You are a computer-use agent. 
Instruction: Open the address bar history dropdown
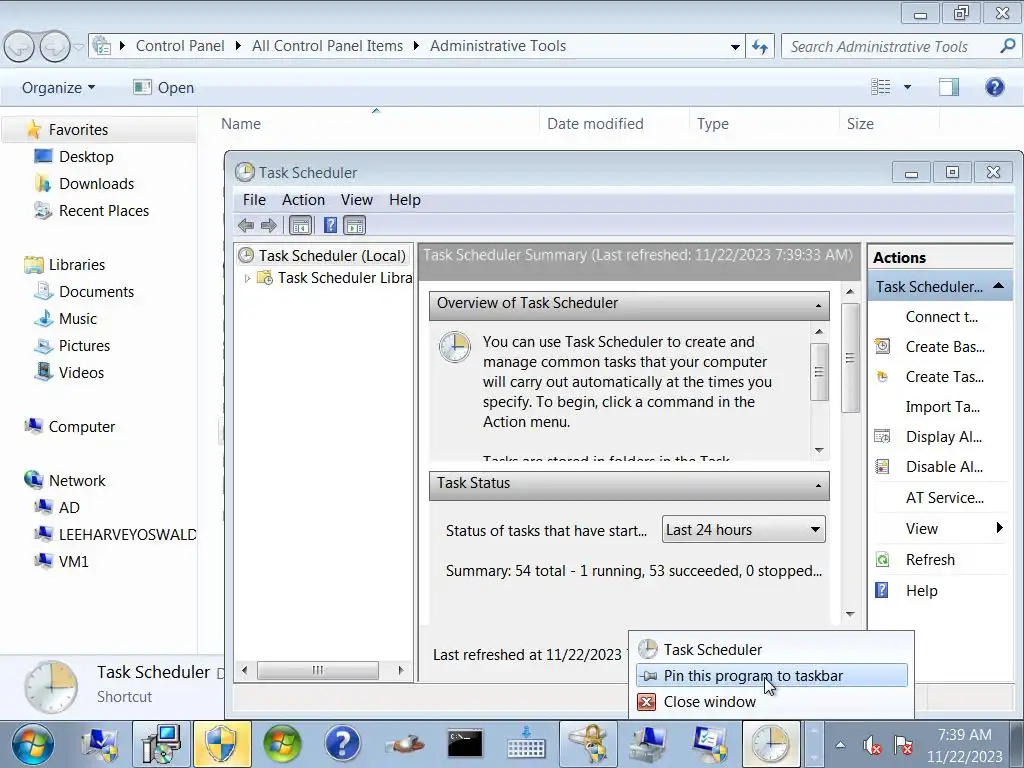click(735, 46)
